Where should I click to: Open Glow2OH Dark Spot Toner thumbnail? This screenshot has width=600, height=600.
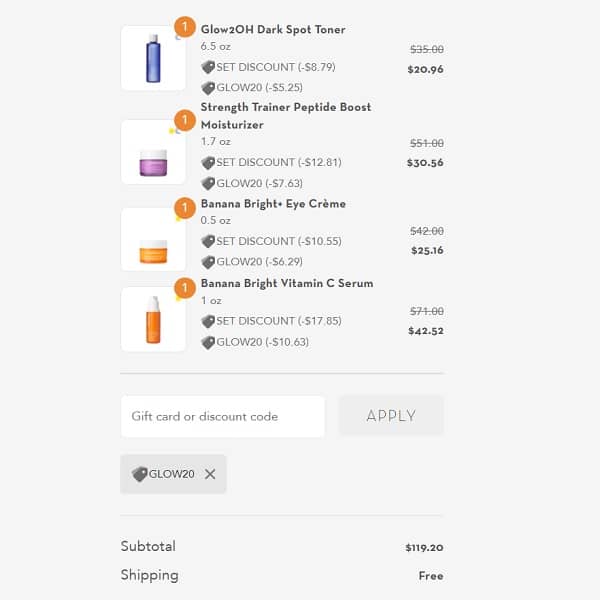tap(153, 59)
